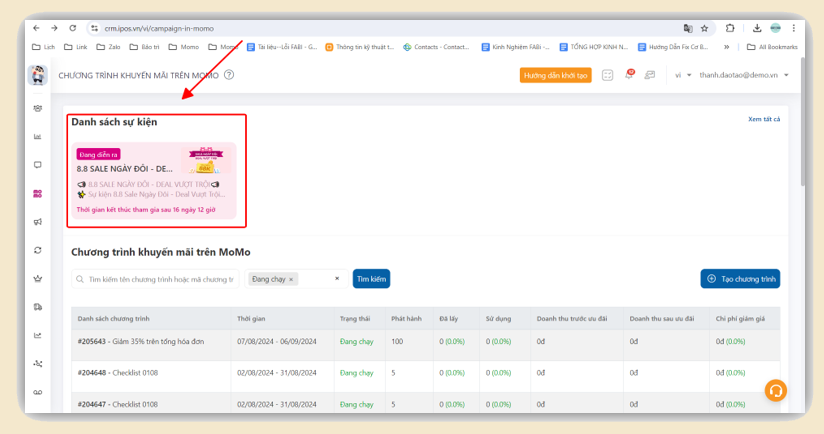
Task: Click the sync refresh icon in sidebar
Action: (x=38, y=250)
